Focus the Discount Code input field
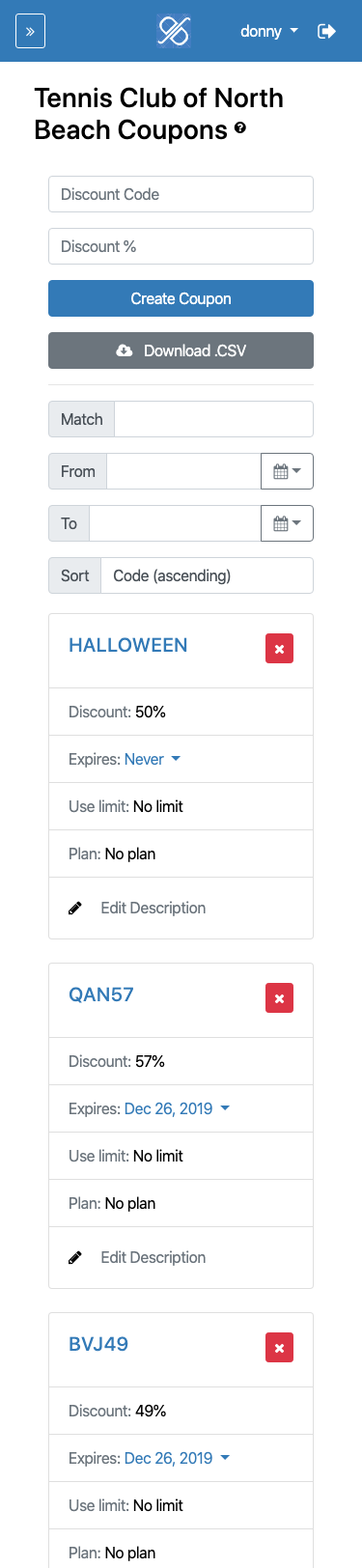This screenshot has height=1568, width=362. 181,194
